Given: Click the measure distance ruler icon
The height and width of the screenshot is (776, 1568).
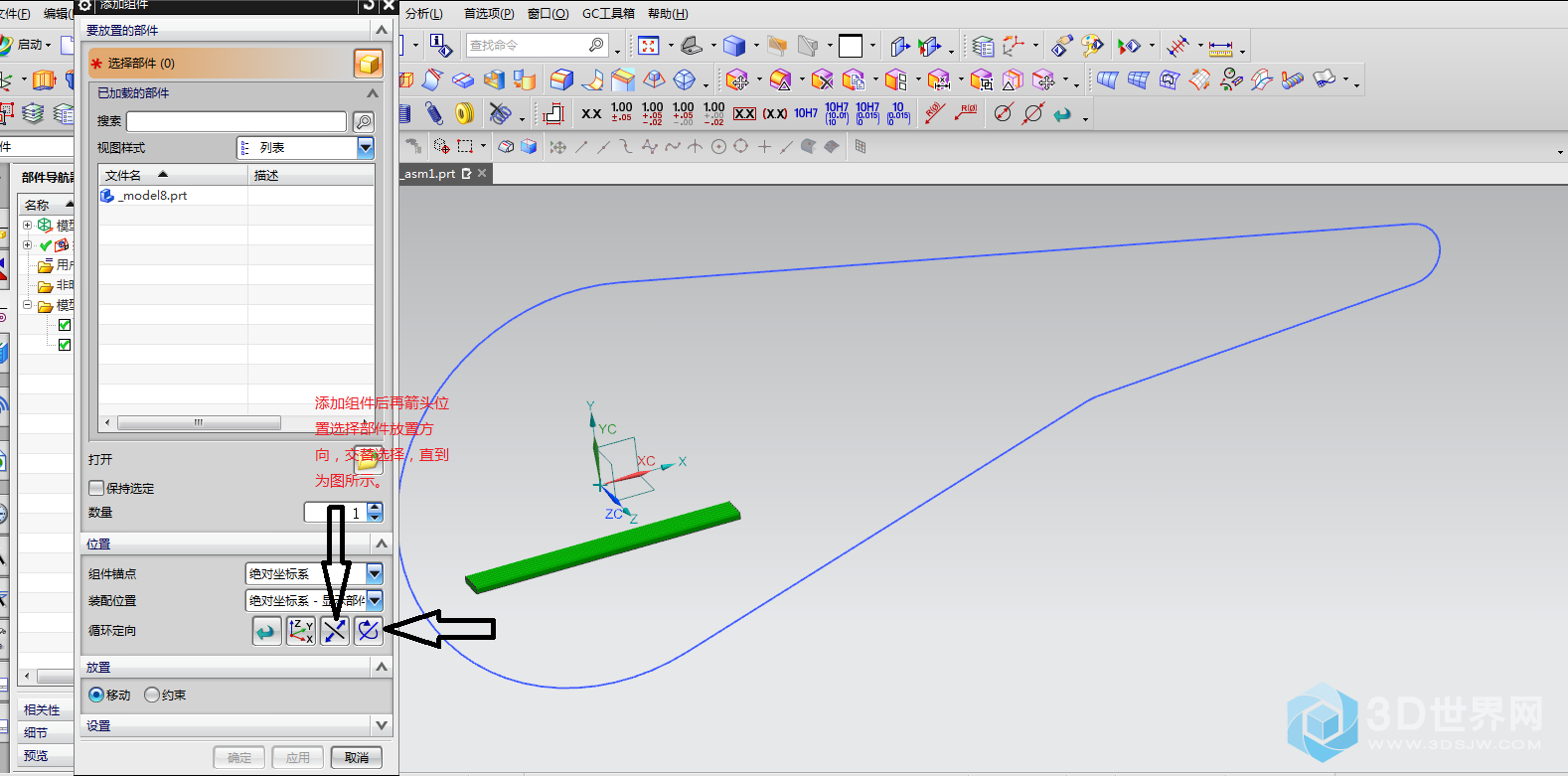Looking at the screenshot, I should pyautogui.click(x=1221, y=47).
